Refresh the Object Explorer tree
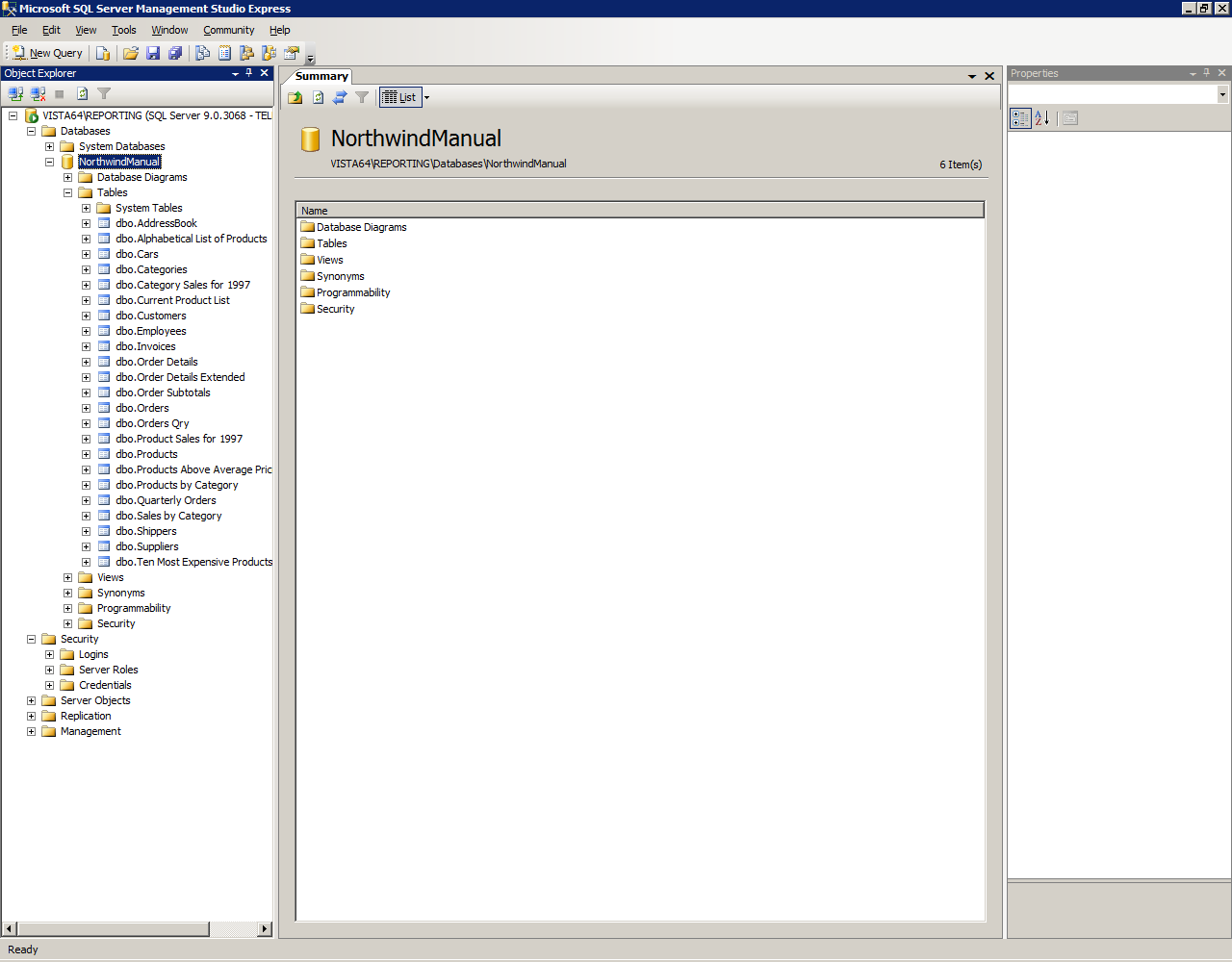Screen dimensions: 1232x962 click(82, 93)
